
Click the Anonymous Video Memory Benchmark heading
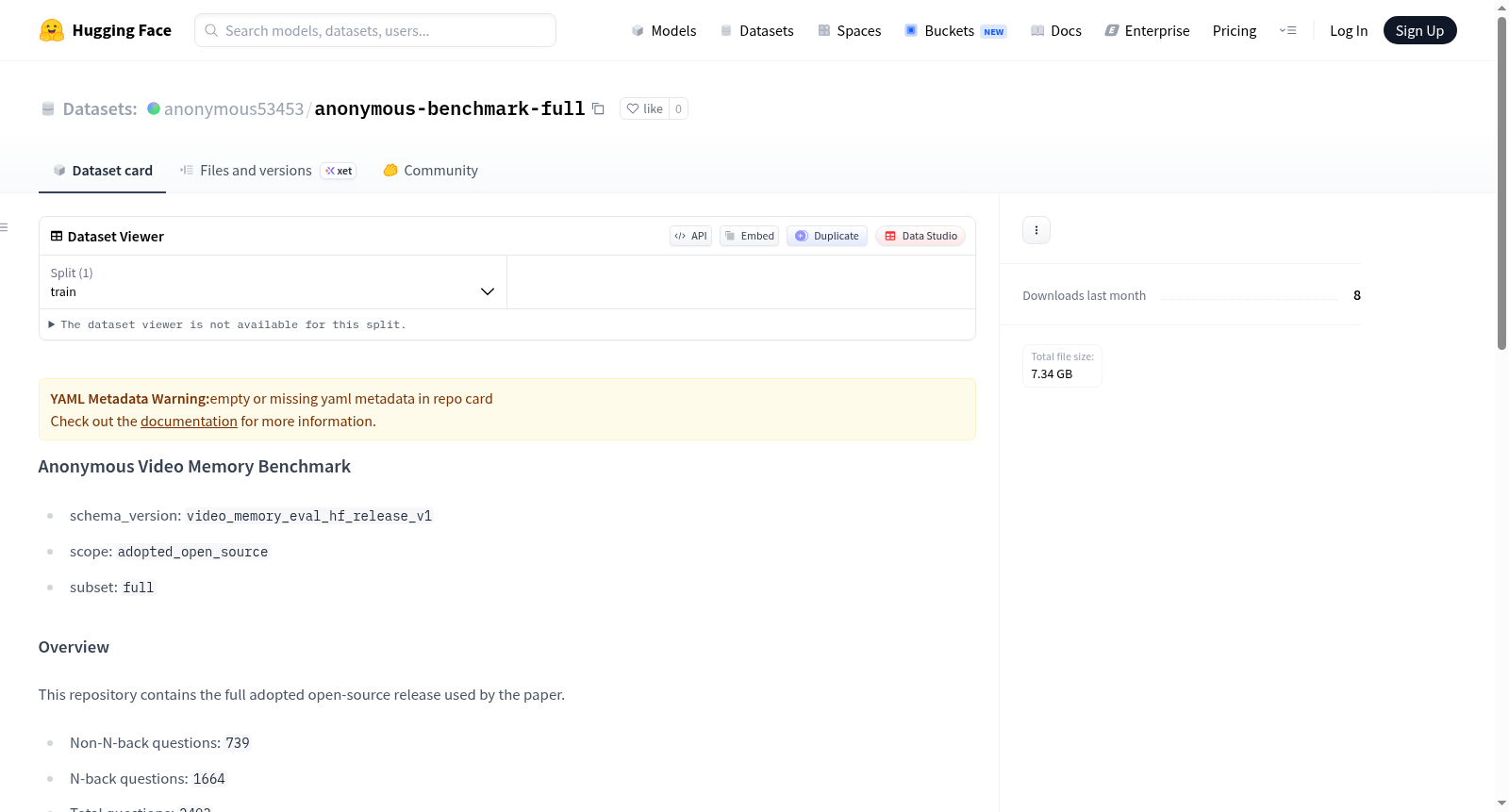(194, 467)
